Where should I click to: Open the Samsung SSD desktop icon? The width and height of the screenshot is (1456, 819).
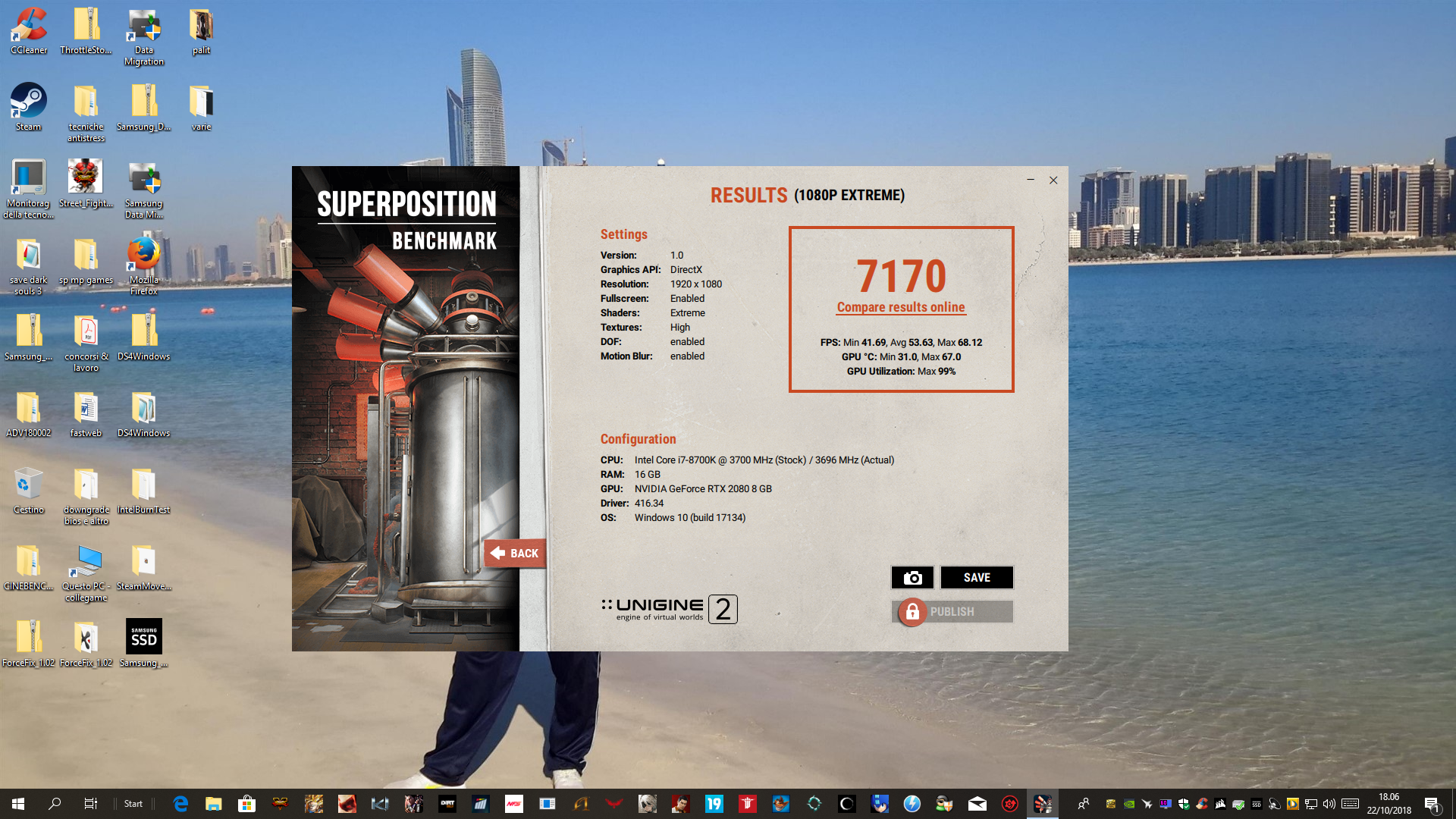coord(144,643)
